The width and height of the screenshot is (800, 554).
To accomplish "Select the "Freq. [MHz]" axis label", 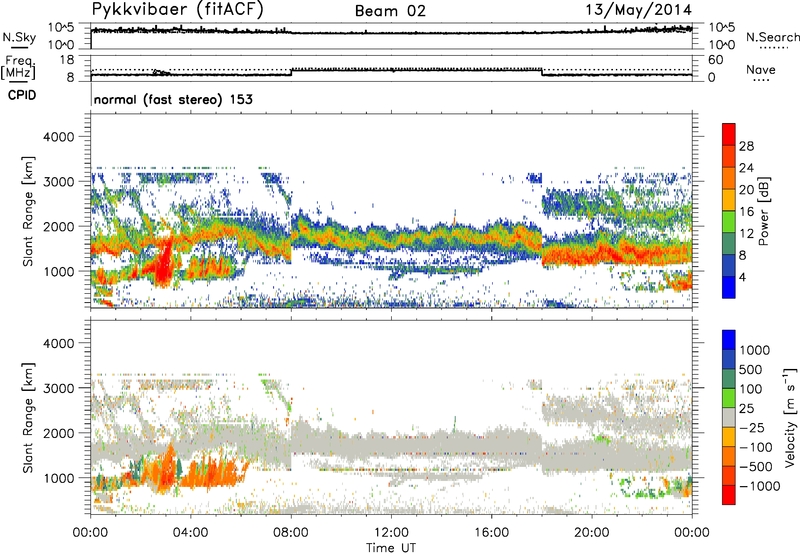I will 18,68.
